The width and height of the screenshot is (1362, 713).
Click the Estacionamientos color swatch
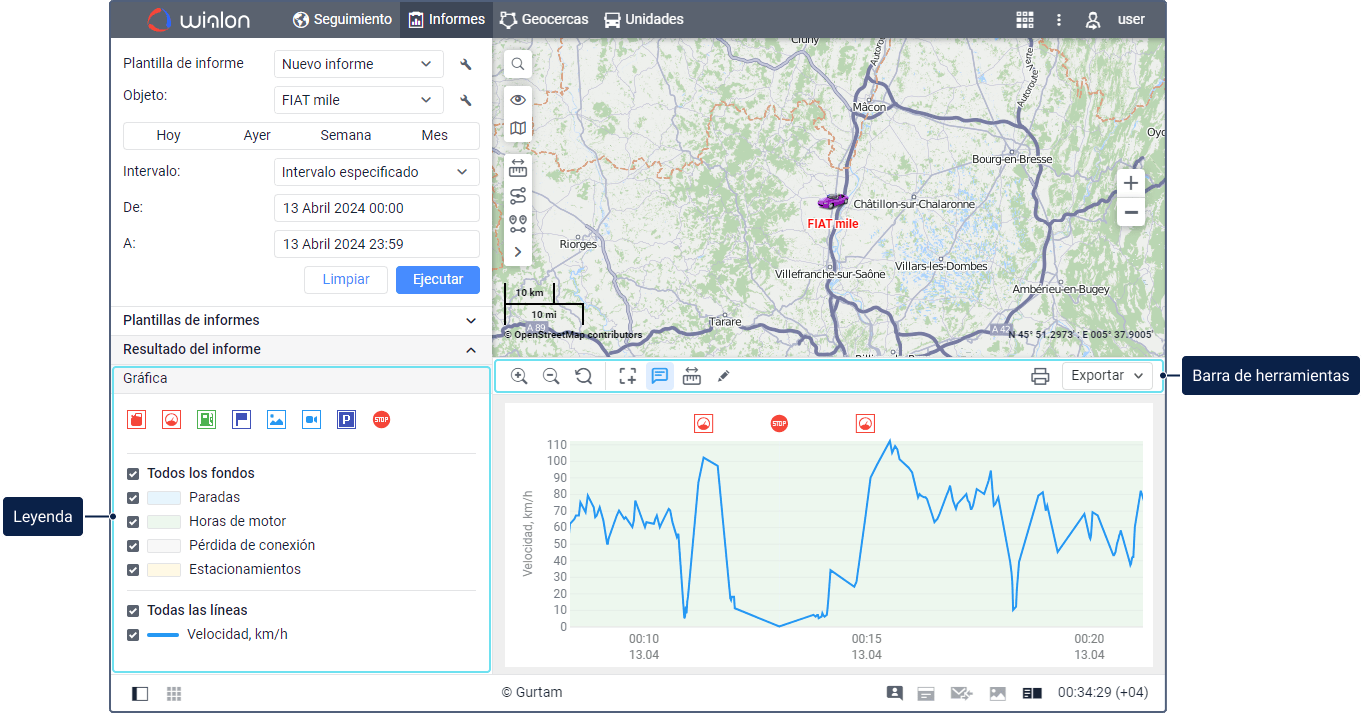164,570
